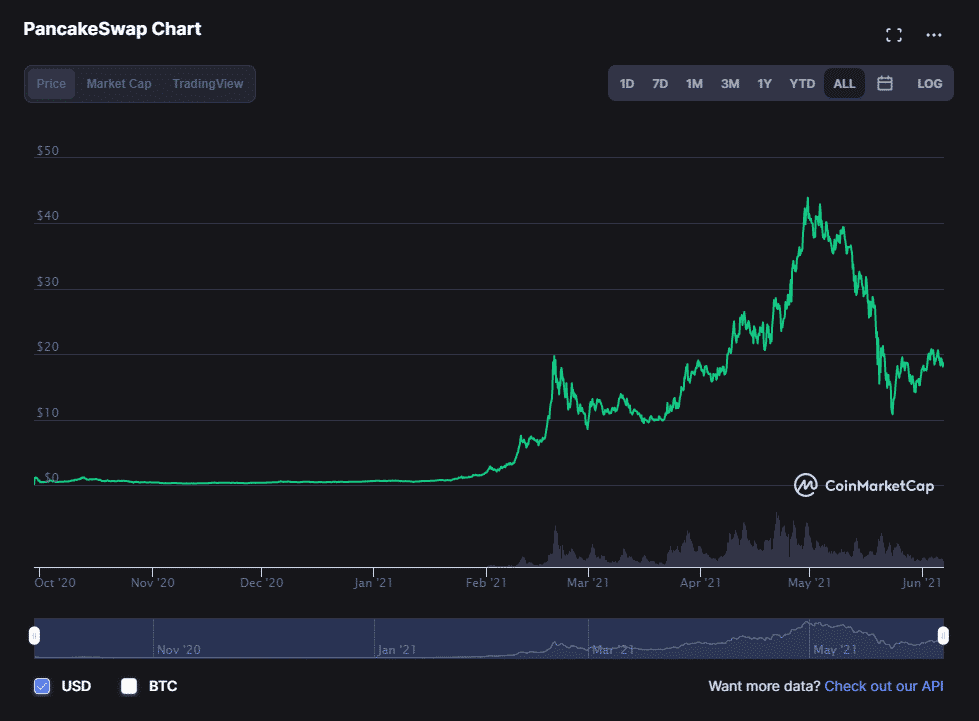This screenshot has height=721, width=979.
Task: Switch to the Market Cap tab
Action: 119,84
